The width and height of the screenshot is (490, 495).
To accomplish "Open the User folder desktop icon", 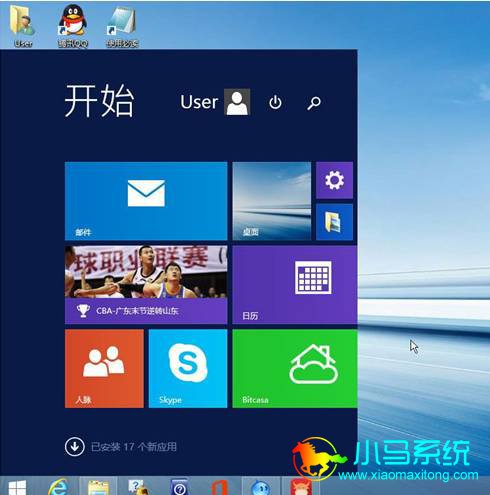I will coord(22,26).
